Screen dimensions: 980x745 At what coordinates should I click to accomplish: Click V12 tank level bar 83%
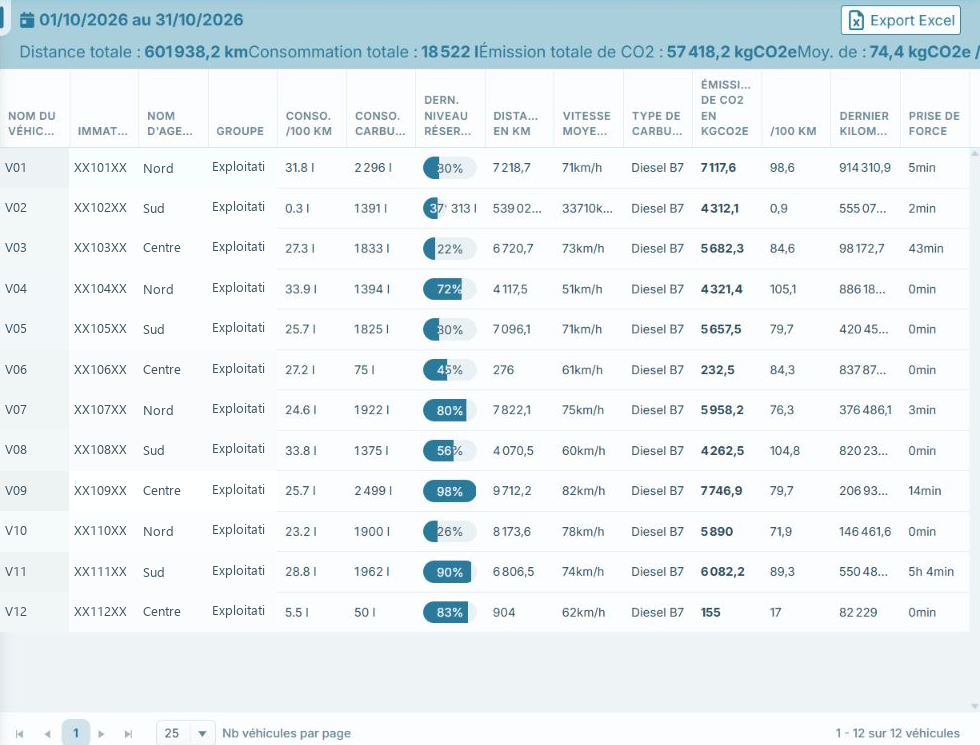point(449,612)
